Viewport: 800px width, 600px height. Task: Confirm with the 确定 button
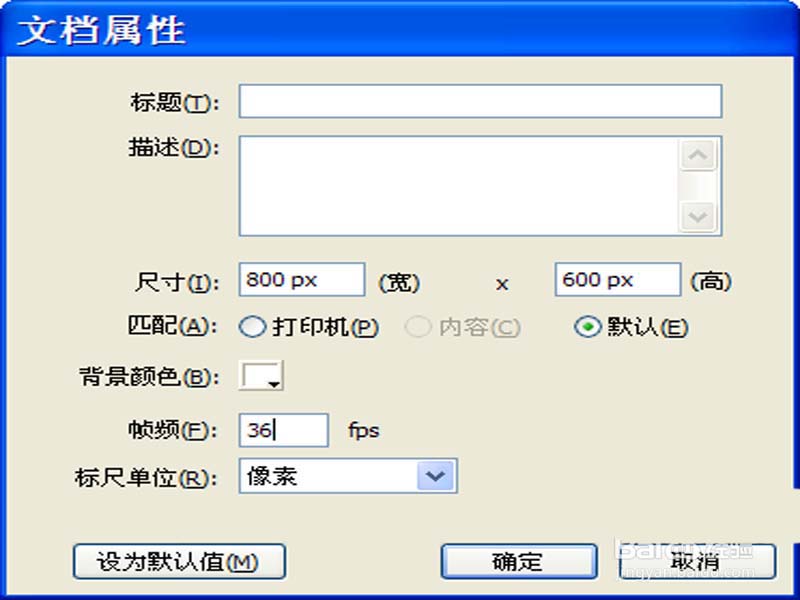(519, 562)
